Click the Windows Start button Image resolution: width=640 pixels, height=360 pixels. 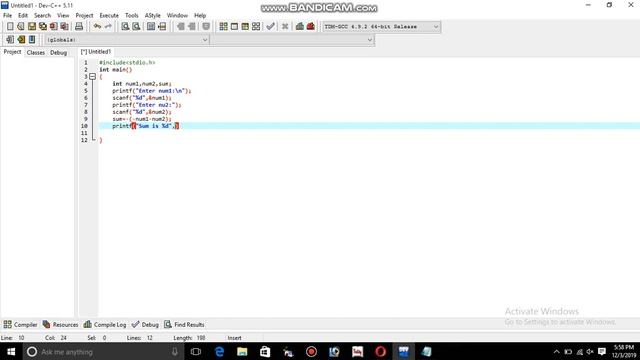point(11,351)
